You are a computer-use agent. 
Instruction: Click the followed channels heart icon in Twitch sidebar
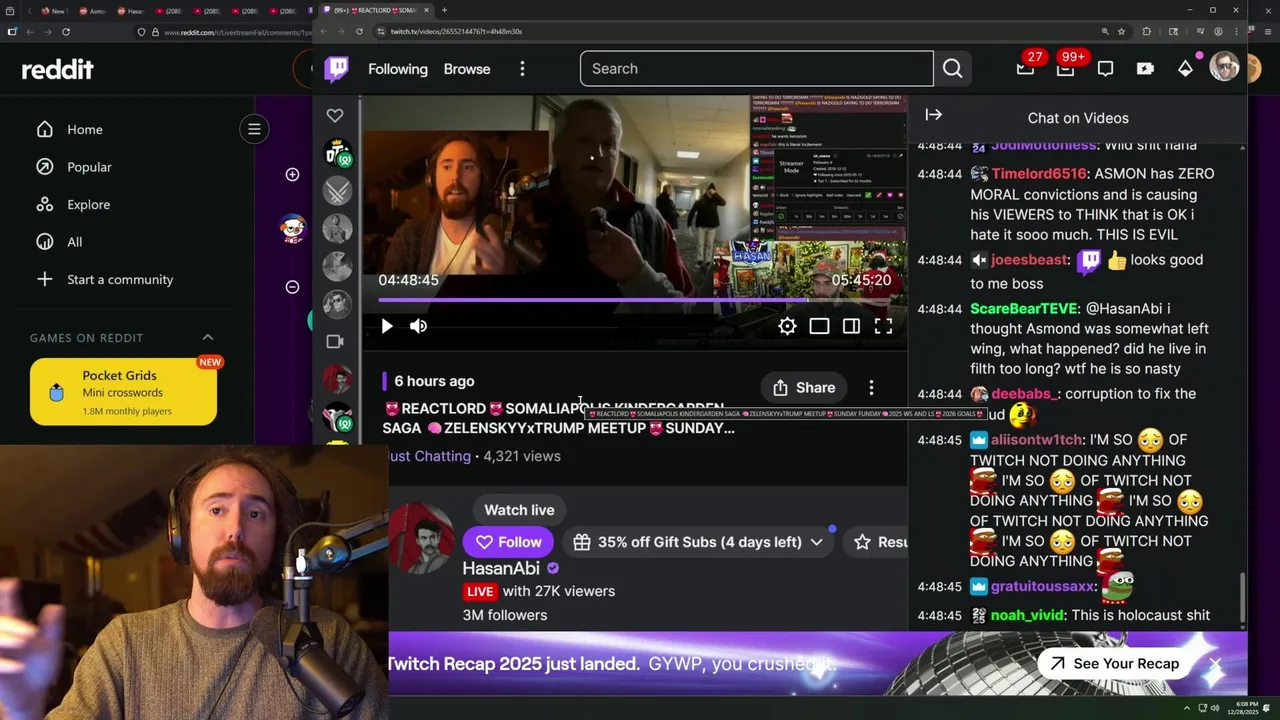tap(335, 115)
